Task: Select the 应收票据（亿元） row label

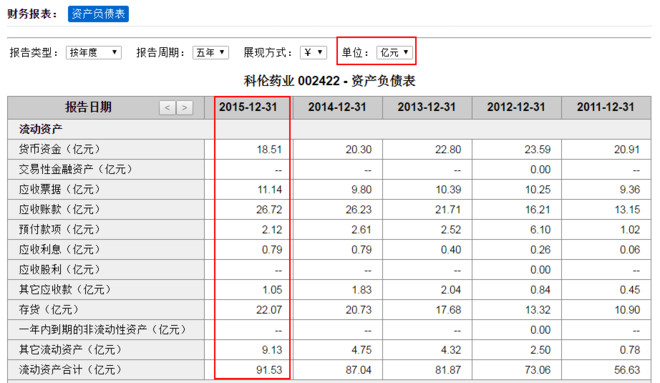Action: (59, 189)
